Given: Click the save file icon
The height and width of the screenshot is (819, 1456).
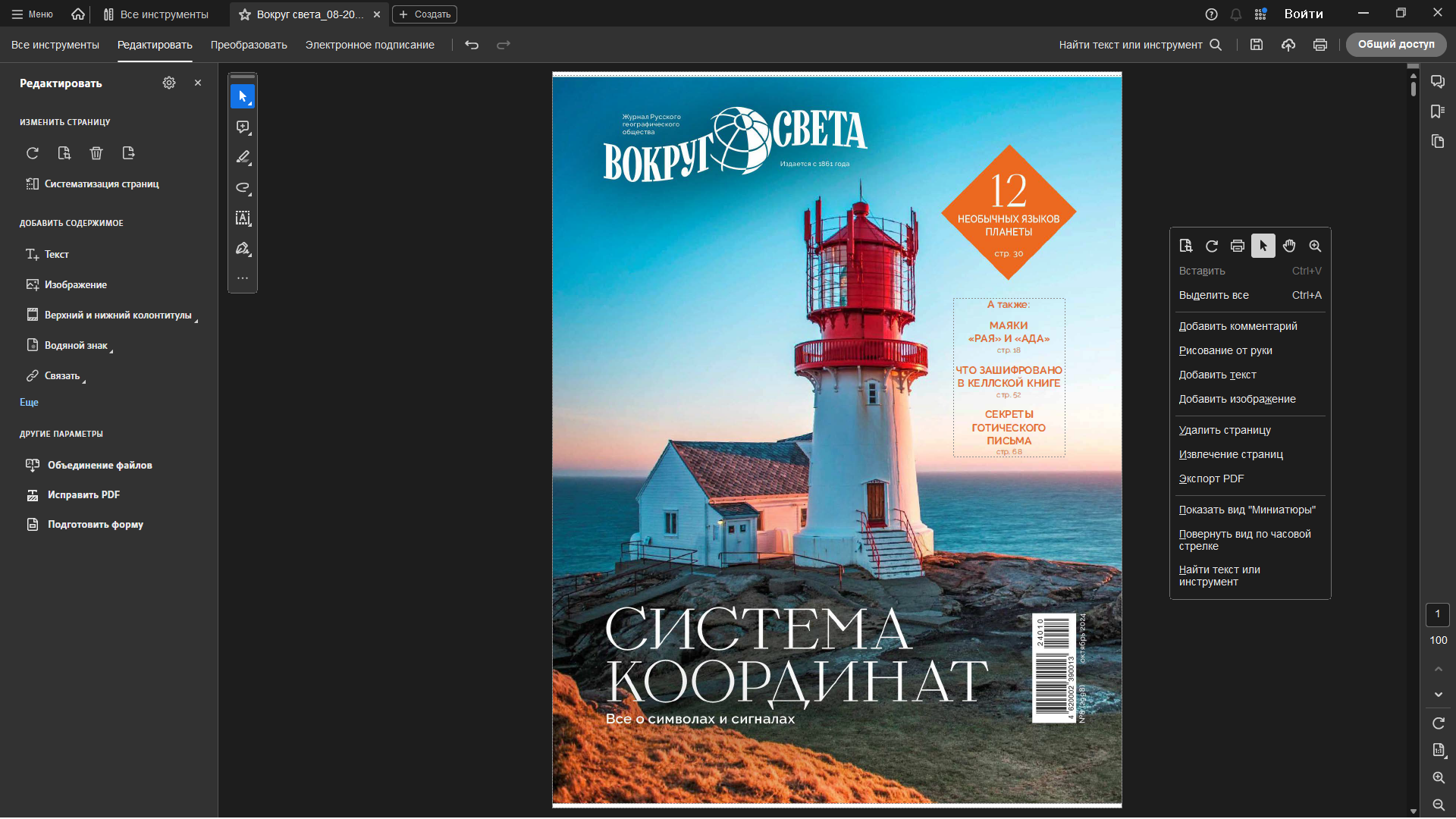Looking at the screenshot, I should [1257, 45].
